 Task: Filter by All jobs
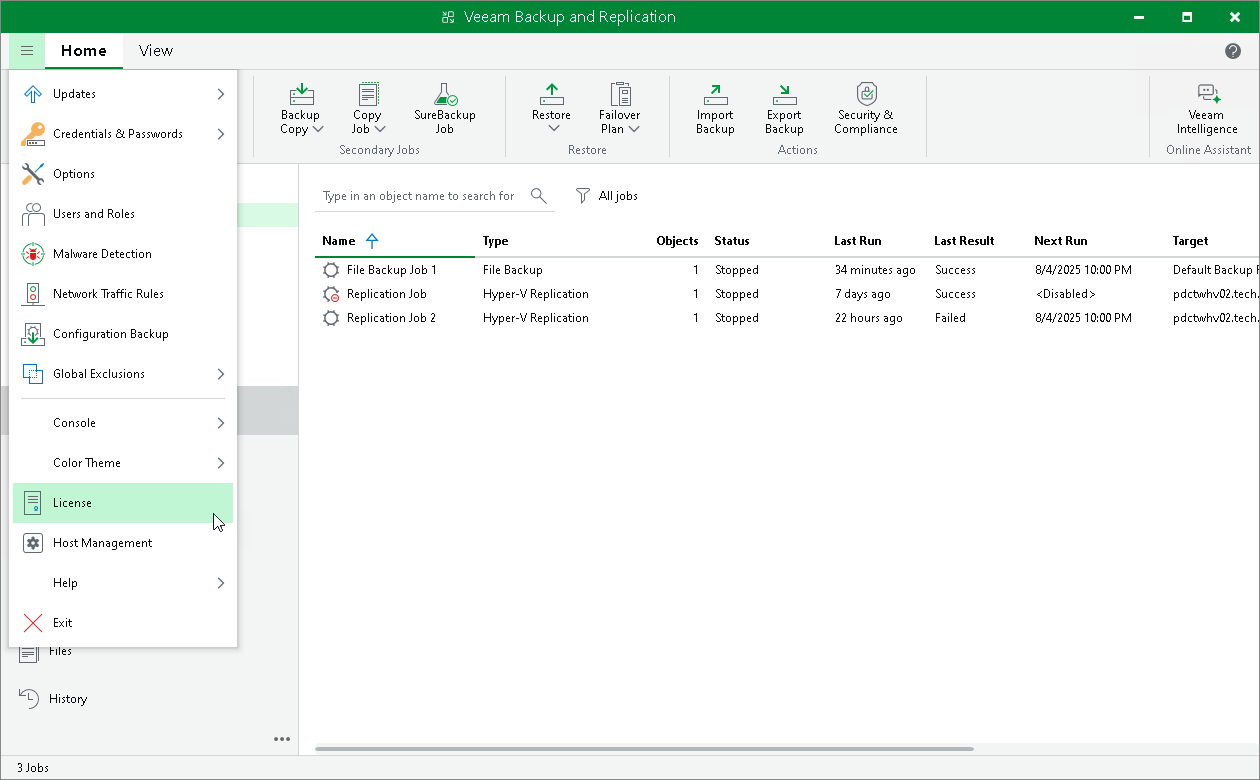coord(607,196)
